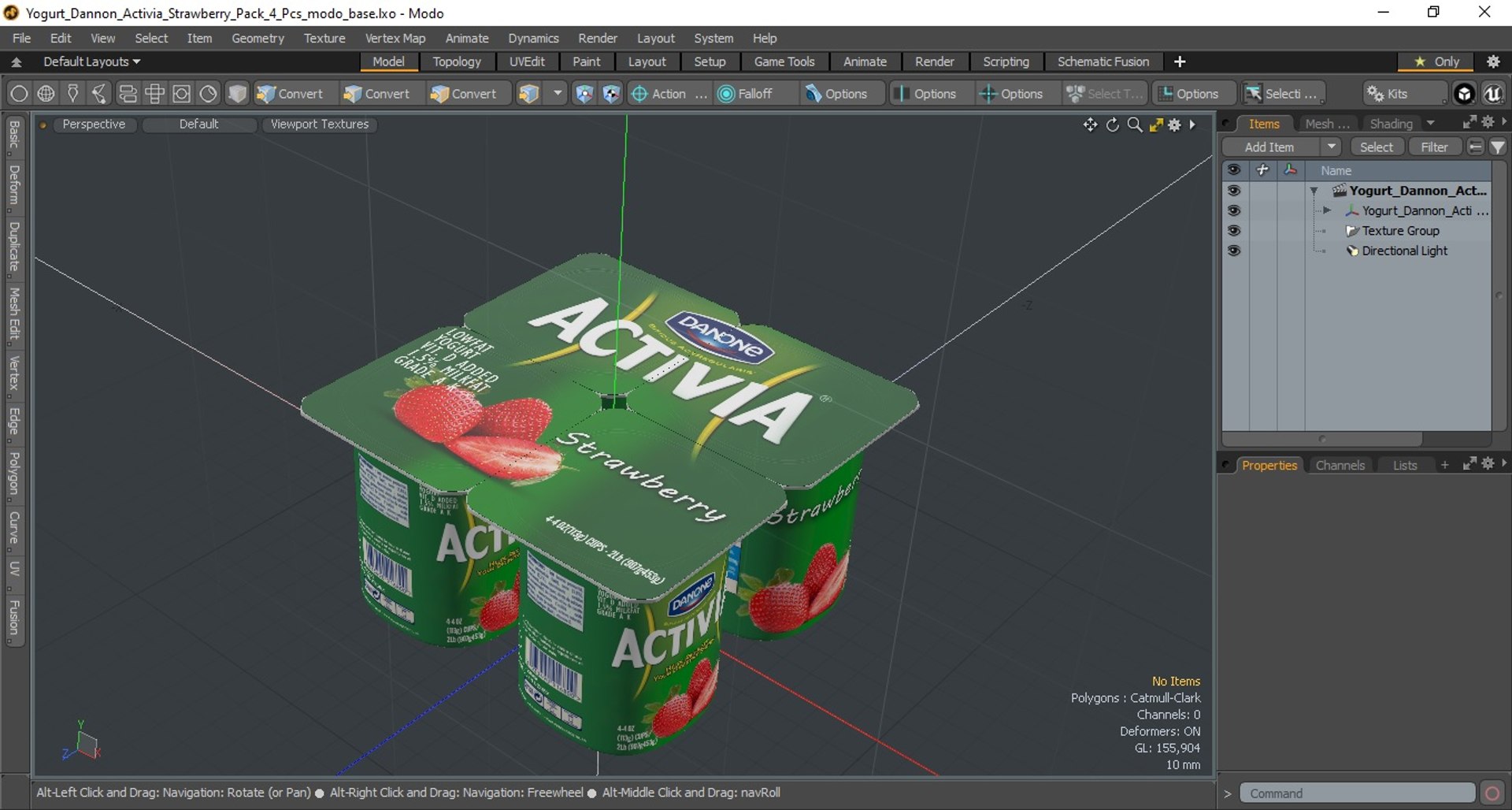
Task: Click the work plane cube icon
Action: pyautogui.click(x=584, y=94)
